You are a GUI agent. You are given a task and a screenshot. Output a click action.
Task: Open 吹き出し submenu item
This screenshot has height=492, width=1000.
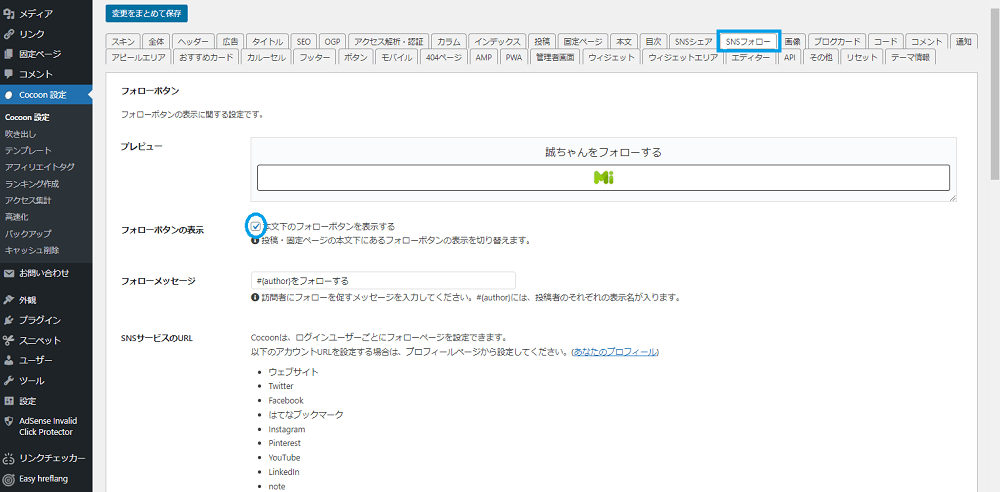(x=21, y=134)
